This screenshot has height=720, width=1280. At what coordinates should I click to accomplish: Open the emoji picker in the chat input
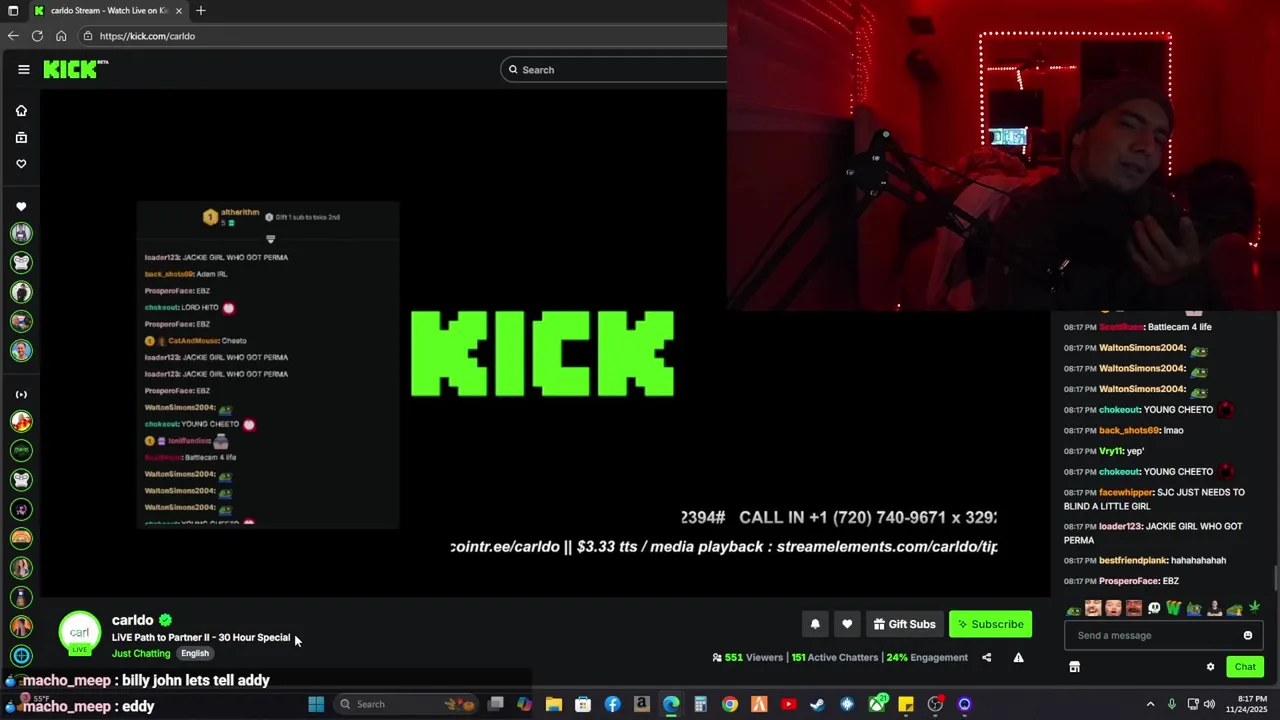click(x=1247, y=635)
